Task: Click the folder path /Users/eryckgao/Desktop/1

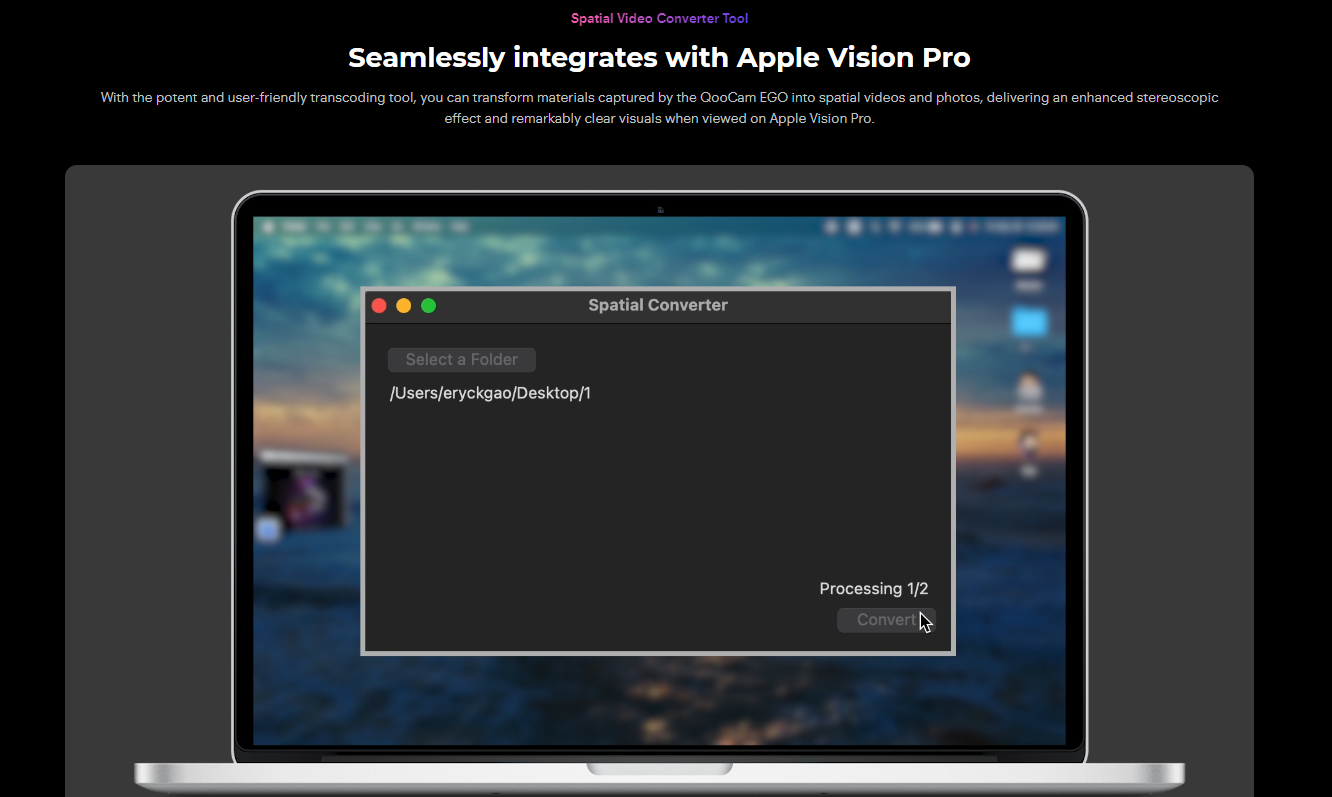Action: pos(490,393)
